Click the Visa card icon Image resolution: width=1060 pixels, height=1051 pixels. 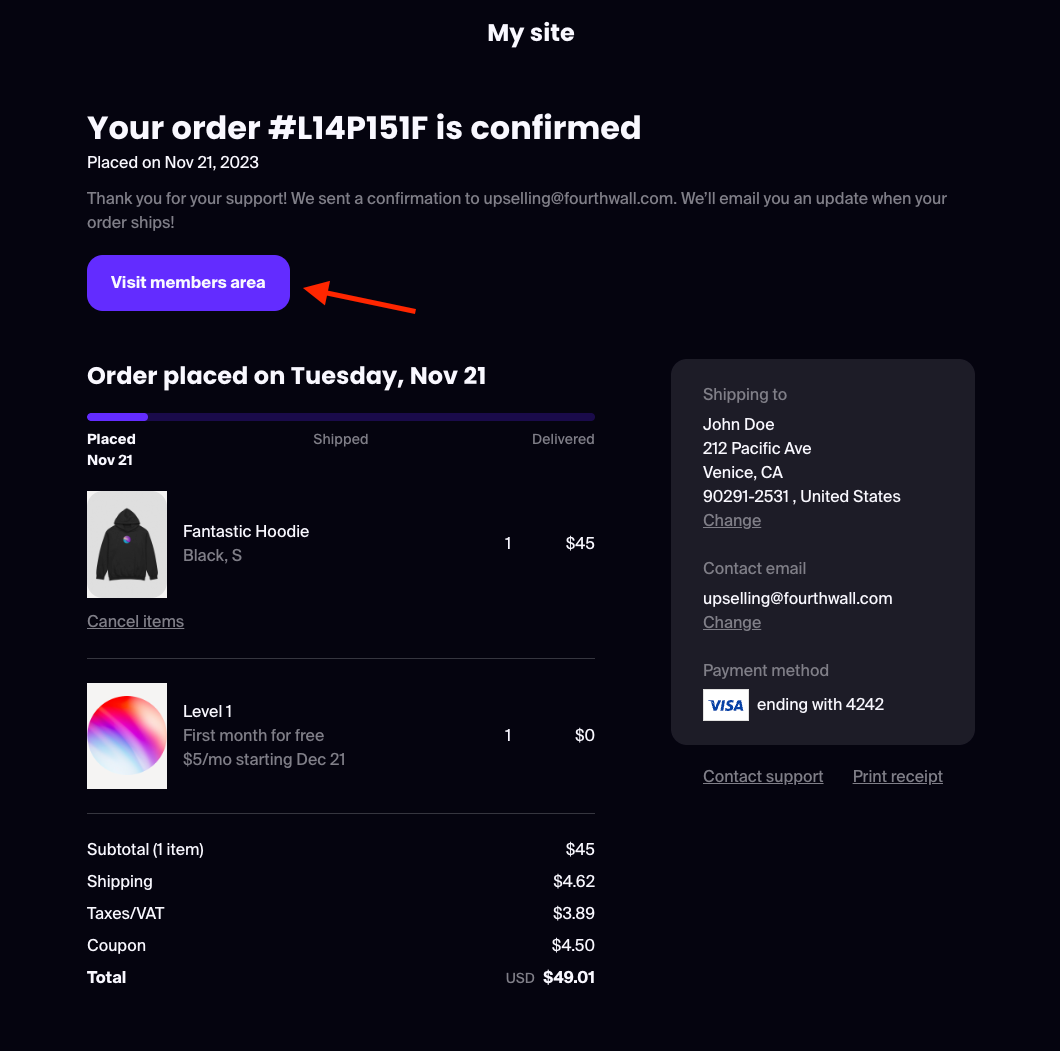726,705
